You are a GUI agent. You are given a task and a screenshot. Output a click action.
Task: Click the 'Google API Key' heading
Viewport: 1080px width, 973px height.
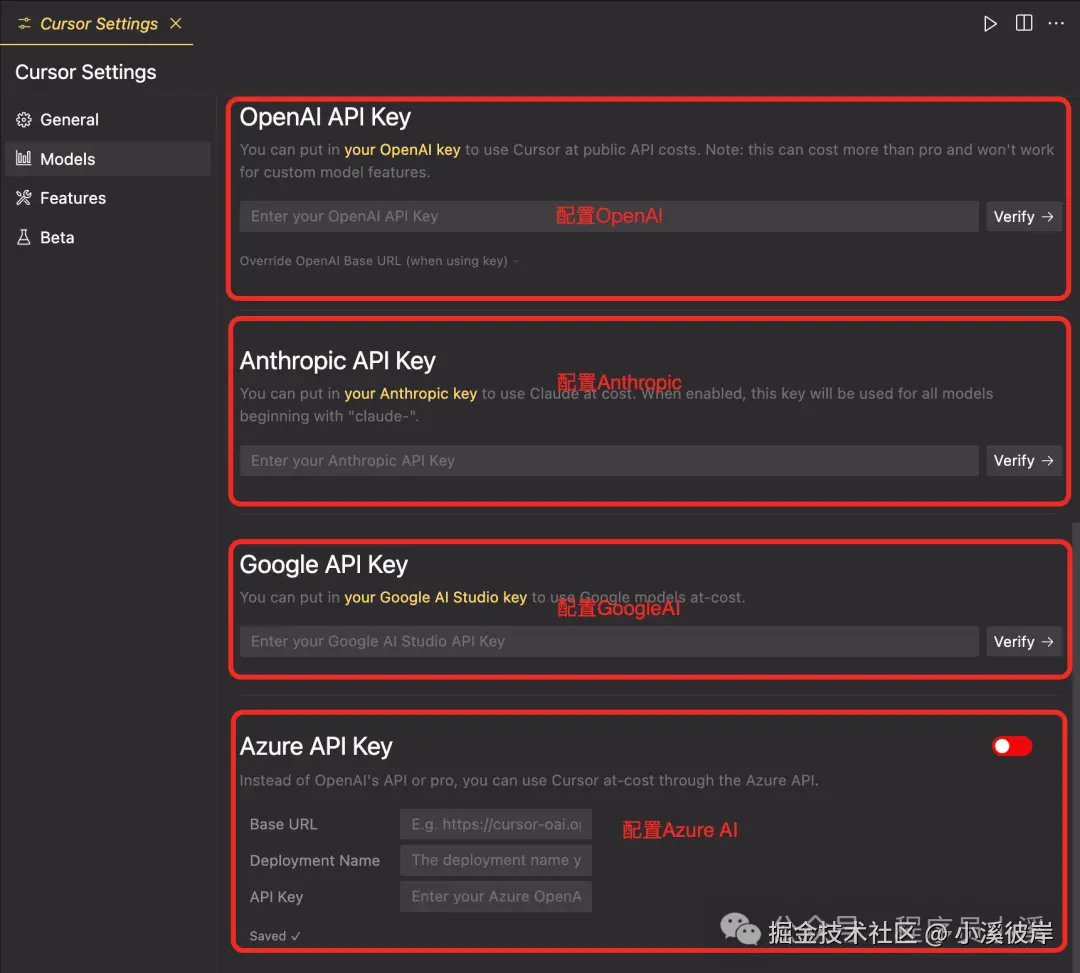point(324,565)
